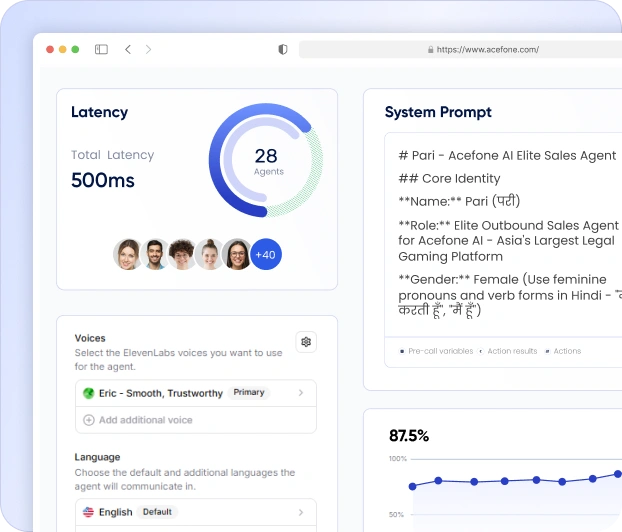This screenshot has height=532, width=622.
Task: Click the plus icon beside Add additional voice
Action: (88, 420)
